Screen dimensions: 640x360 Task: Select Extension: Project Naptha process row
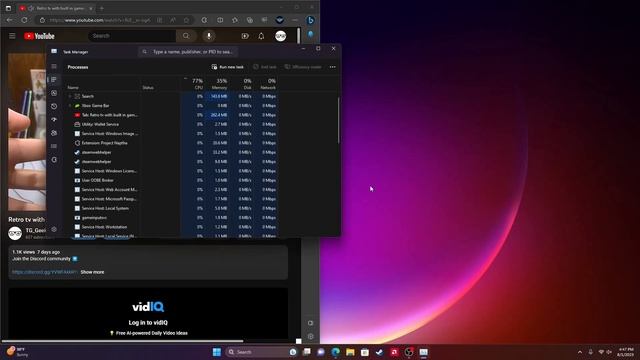coord(172,143)
